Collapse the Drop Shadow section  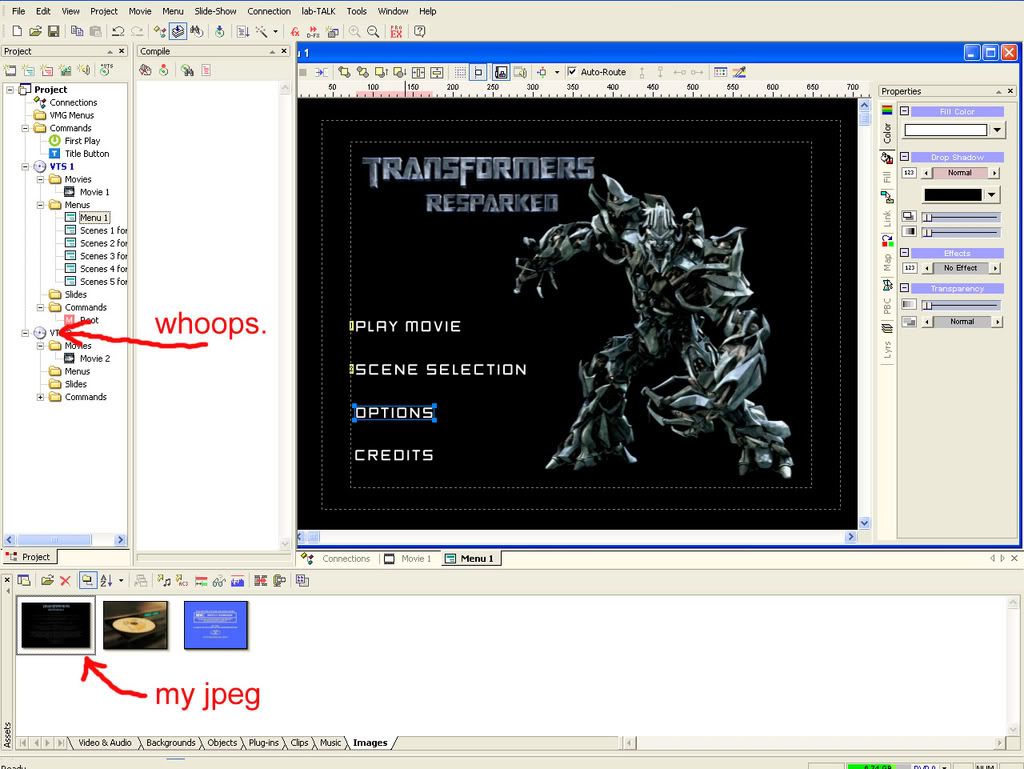(904, 157)
